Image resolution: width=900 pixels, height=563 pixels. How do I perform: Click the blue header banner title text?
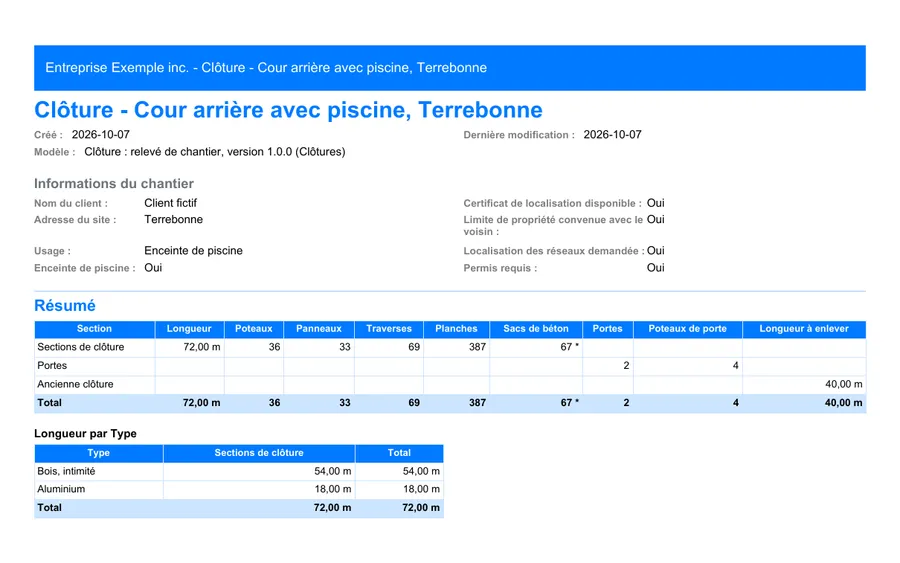tap(266, 68)
